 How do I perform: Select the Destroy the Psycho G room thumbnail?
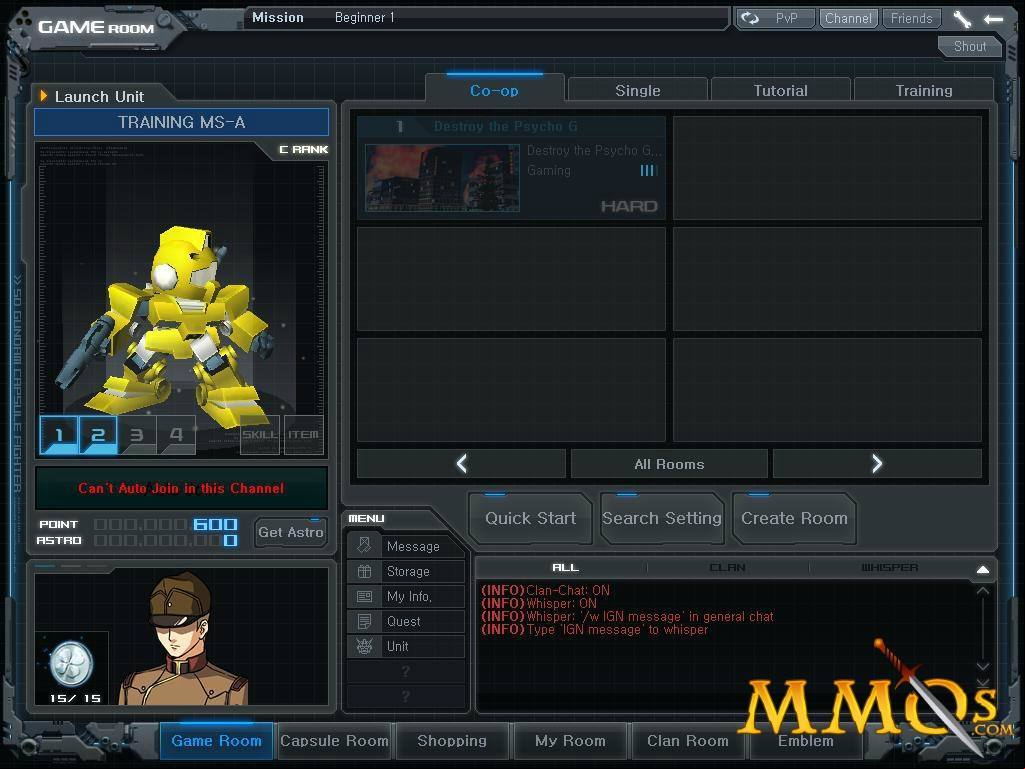442,178
